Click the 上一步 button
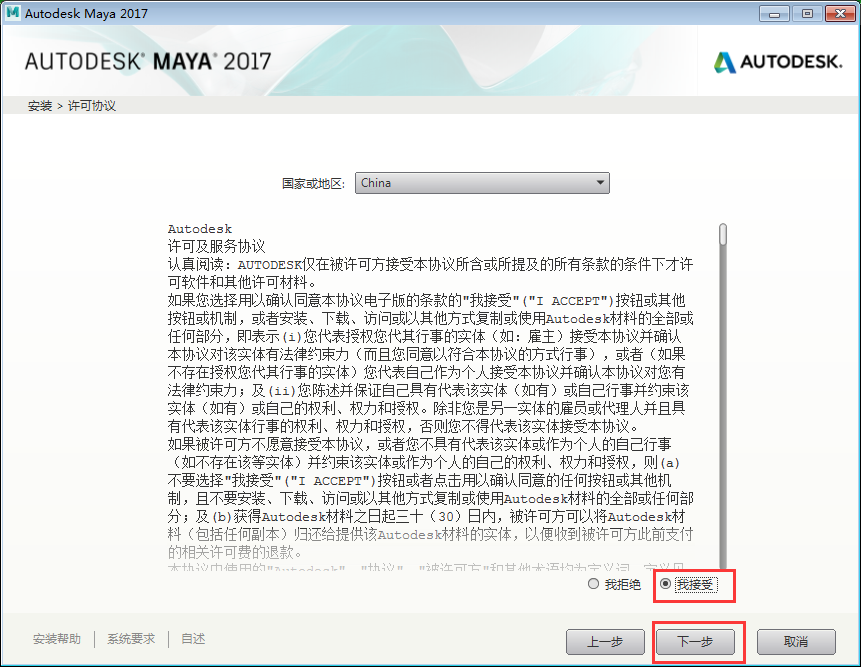This screenshot has width=861, height=667. (x=605, y=642)
